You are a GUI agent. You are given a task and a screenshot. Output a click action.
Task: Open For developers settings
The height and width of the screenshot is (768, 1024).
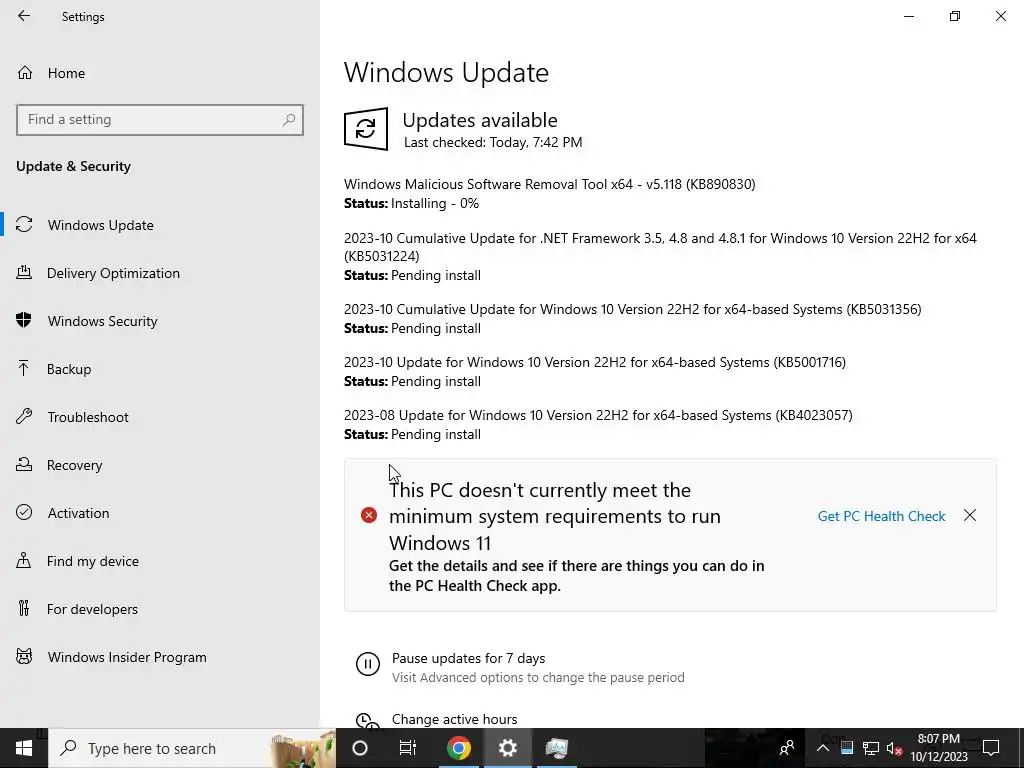point(92,609)
